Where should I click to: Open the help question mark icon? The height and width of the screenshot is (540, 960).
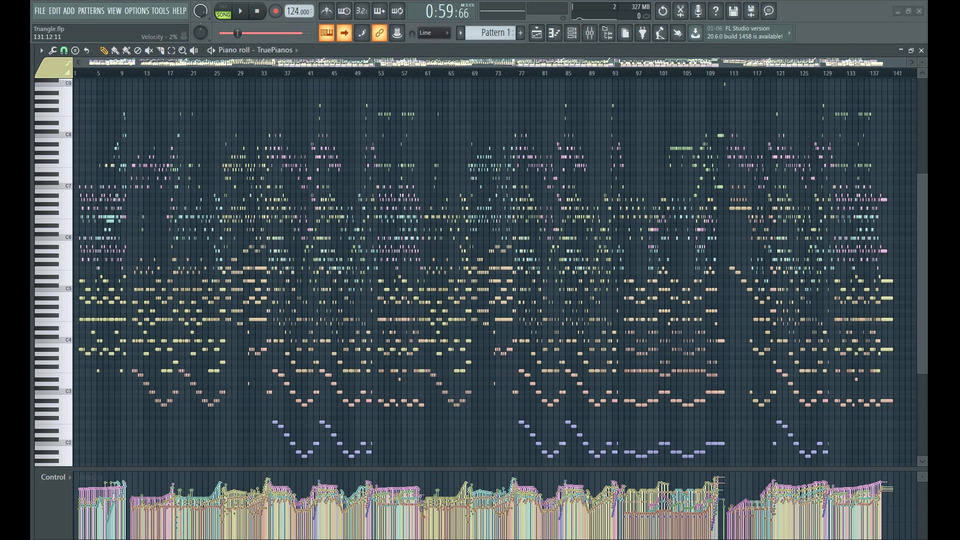pos(715,11)
